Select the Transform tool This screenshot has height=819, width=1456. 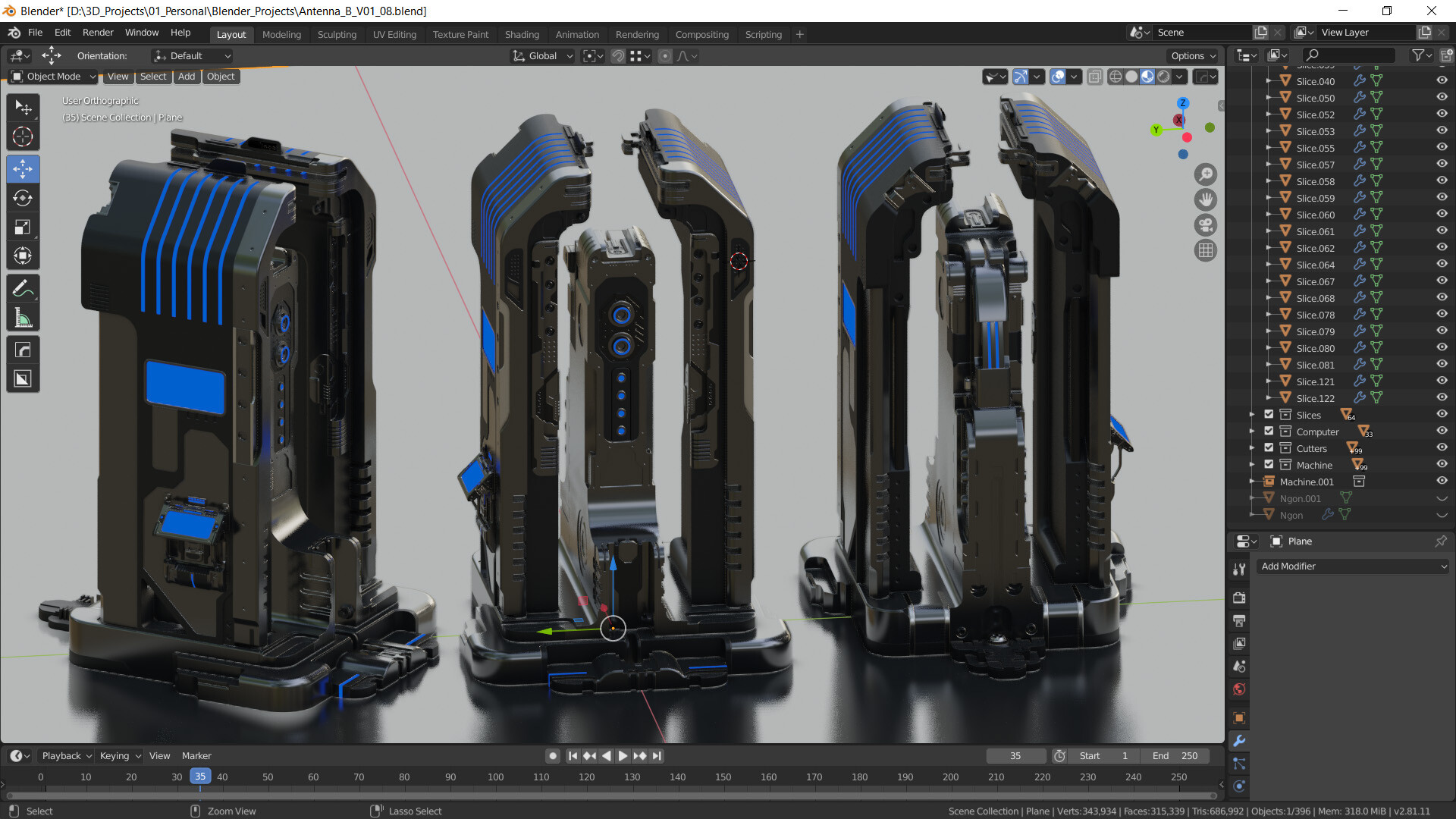click(23, 256)
